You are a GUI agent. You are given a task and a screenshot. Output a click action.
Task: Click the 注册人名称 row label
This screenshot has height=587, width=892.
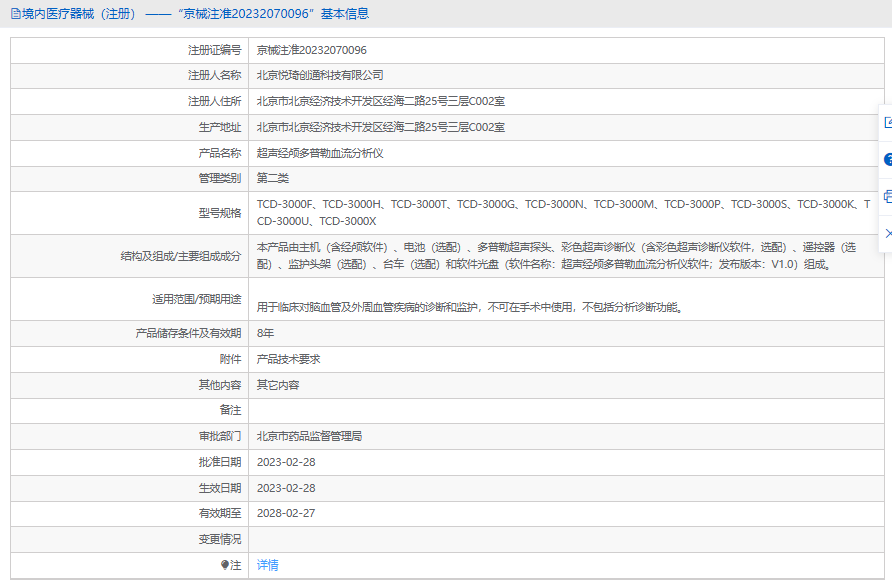tap(214, 75)
